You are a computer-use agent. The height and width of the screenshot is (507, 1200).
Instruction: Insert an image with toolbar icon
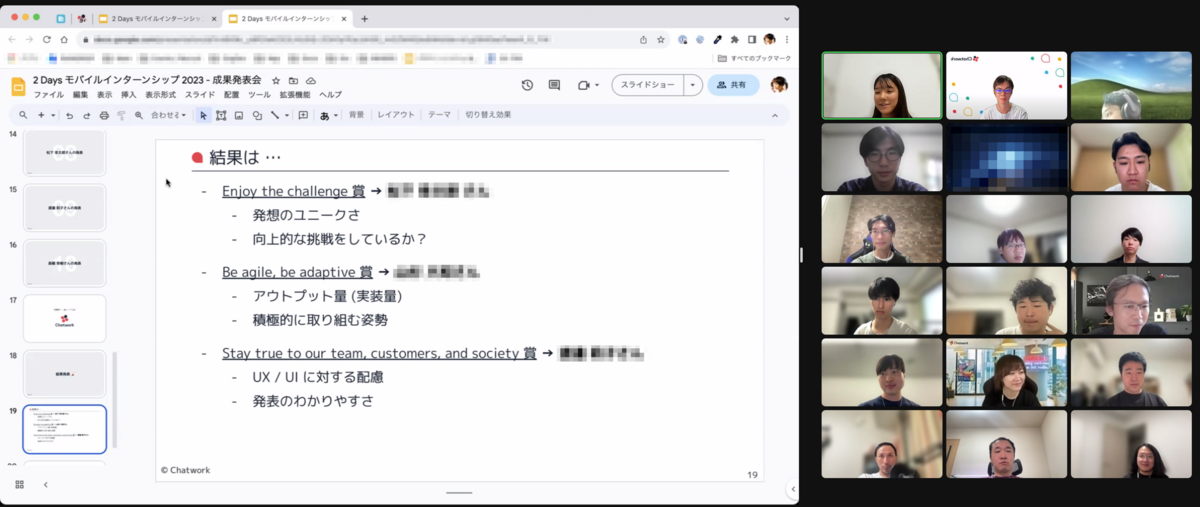coord(239,115)
